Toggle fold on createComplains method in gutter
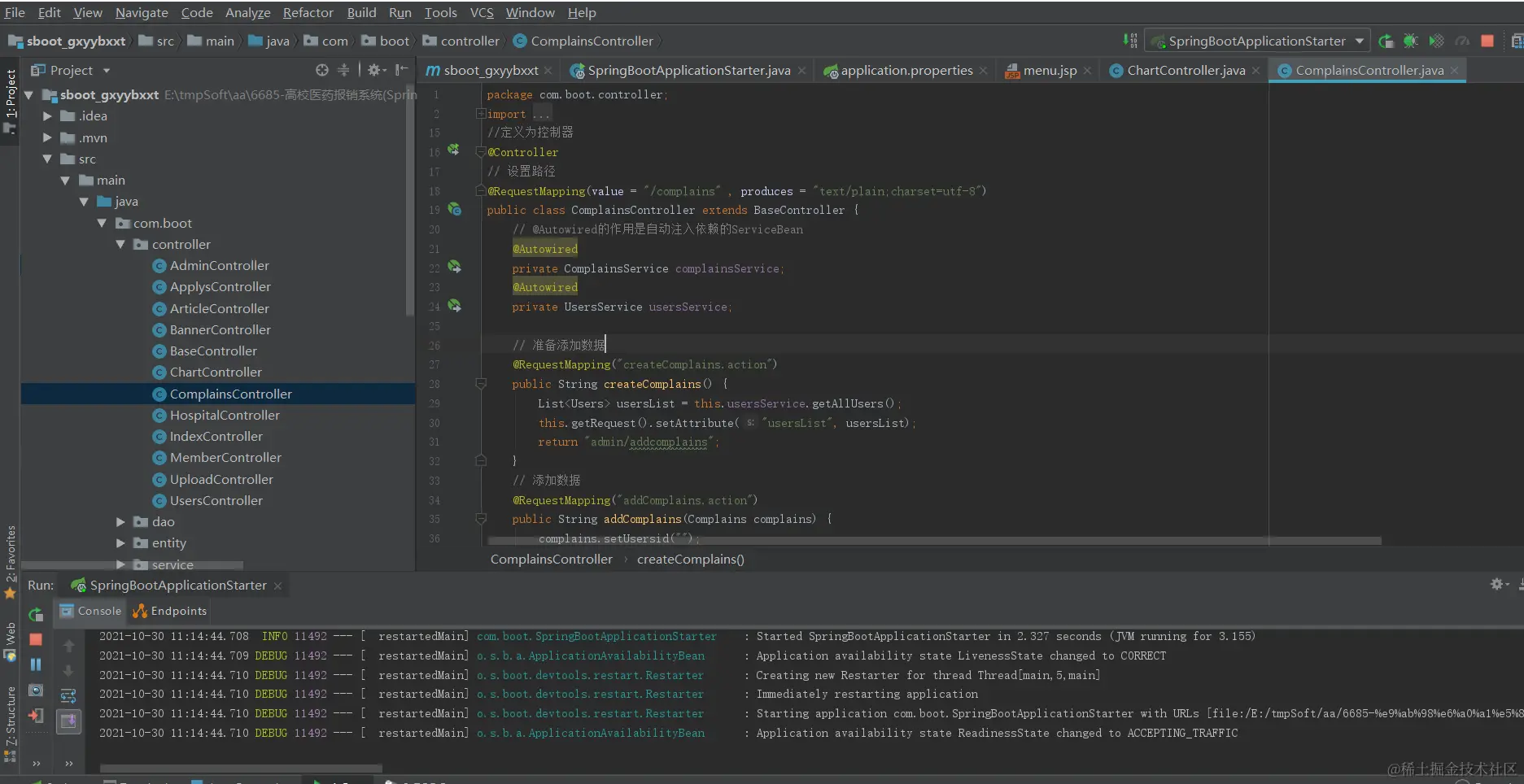Screen dimensions: 1524x784 tap(481, 384)
